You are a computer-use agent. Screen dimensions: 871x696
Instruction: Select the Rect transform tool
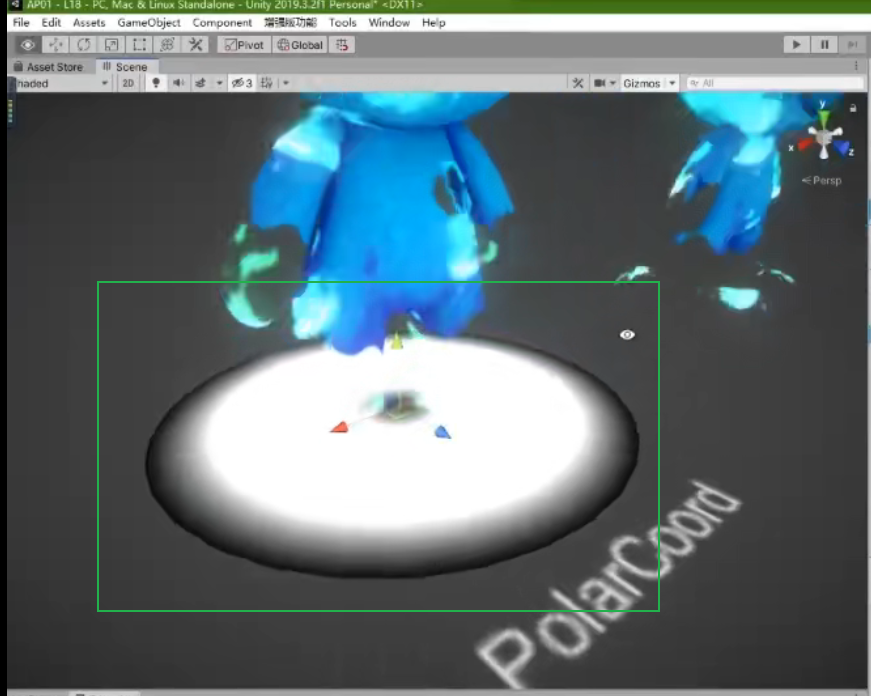[139, 45]
